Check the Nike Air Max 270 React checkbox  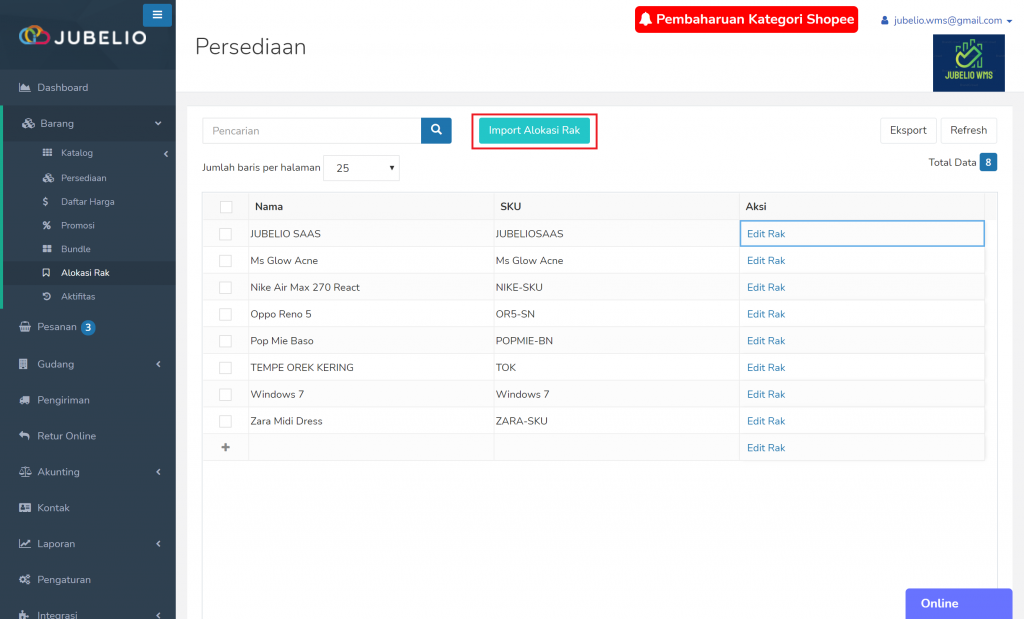click(225, 287)
